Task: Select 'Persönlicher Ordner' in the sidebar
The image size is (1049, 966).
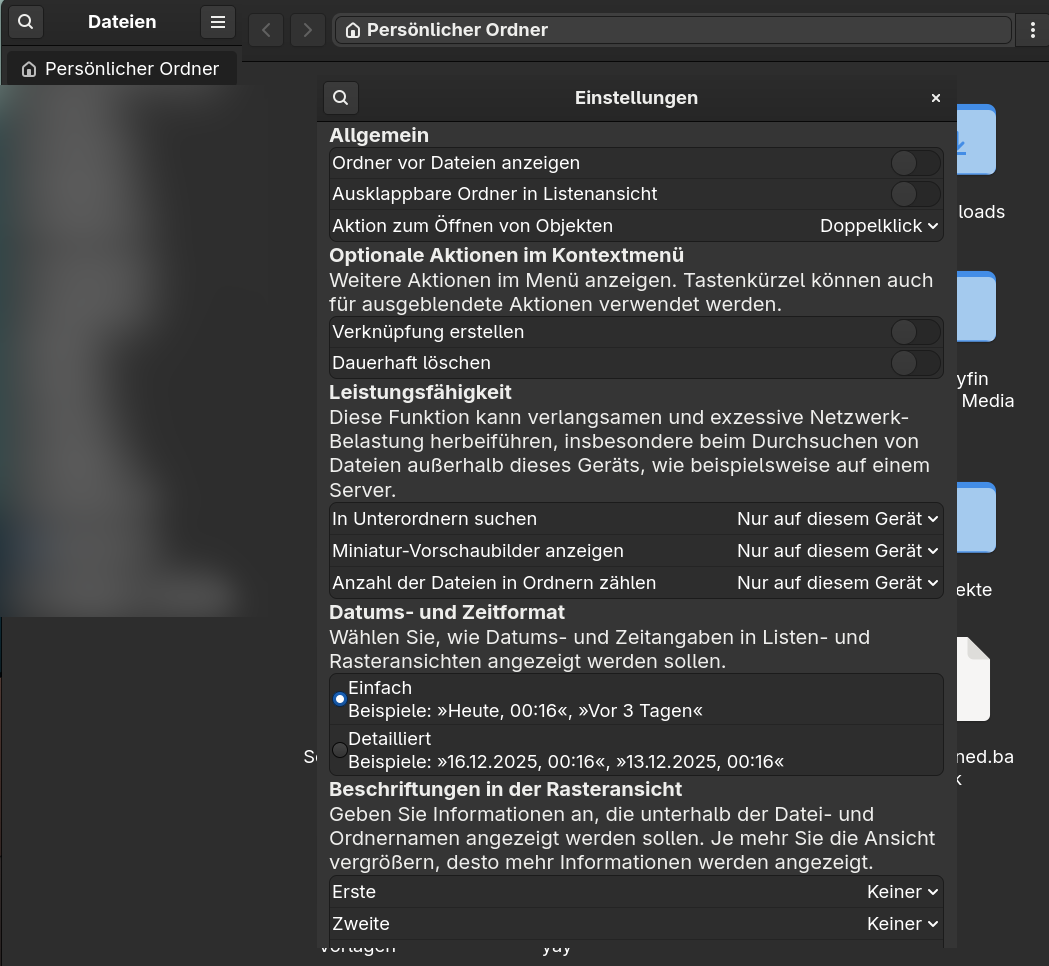Action: pyautogui.click(x=120, y=69)
